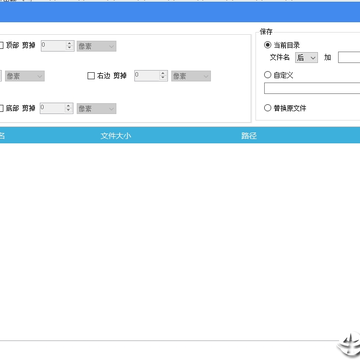Click the 右边 crop value field
This screenshot has width=360, height=360.
tap(147, 76)
